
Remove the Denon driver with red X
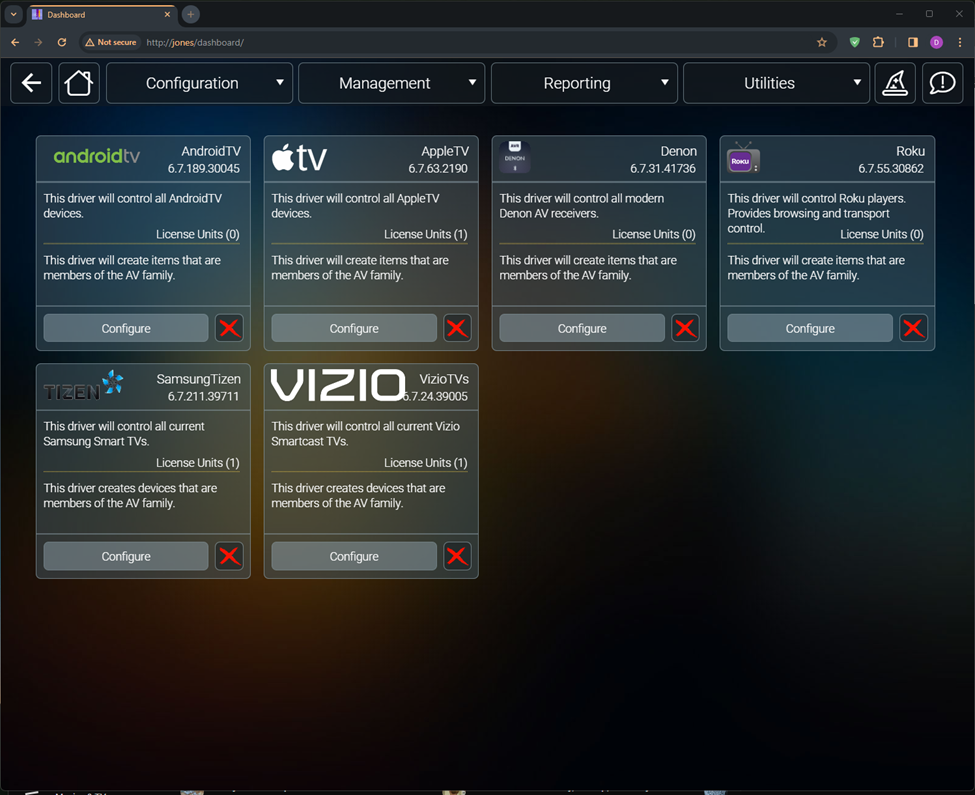click(685, 328)
